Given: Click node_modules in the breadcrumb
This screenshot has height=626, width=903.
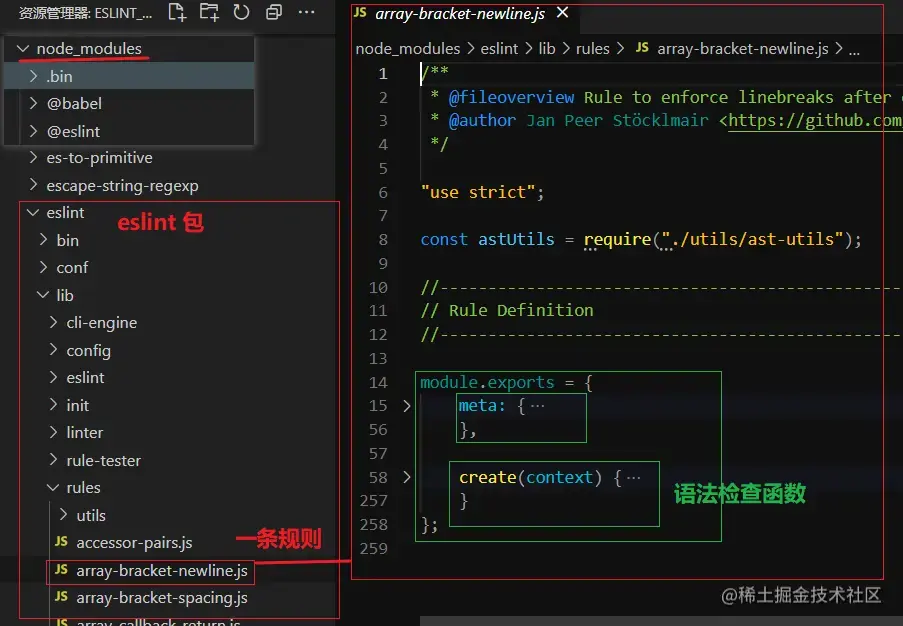Looking at the screenshot, I should pos(408,49).
